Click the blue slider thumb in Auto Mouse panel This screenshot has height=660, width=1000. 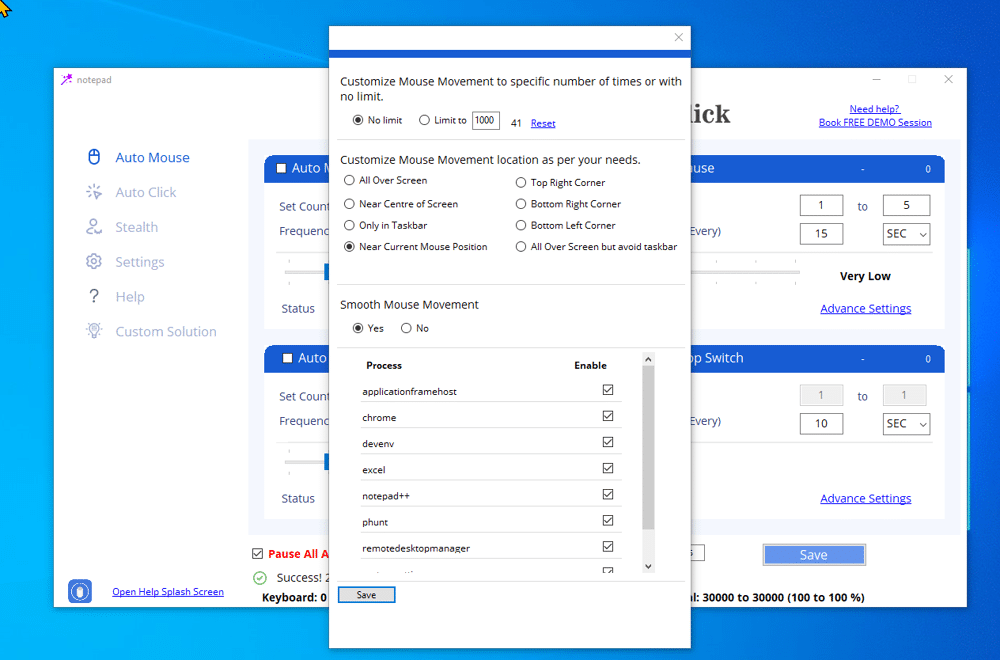[326, 271]
